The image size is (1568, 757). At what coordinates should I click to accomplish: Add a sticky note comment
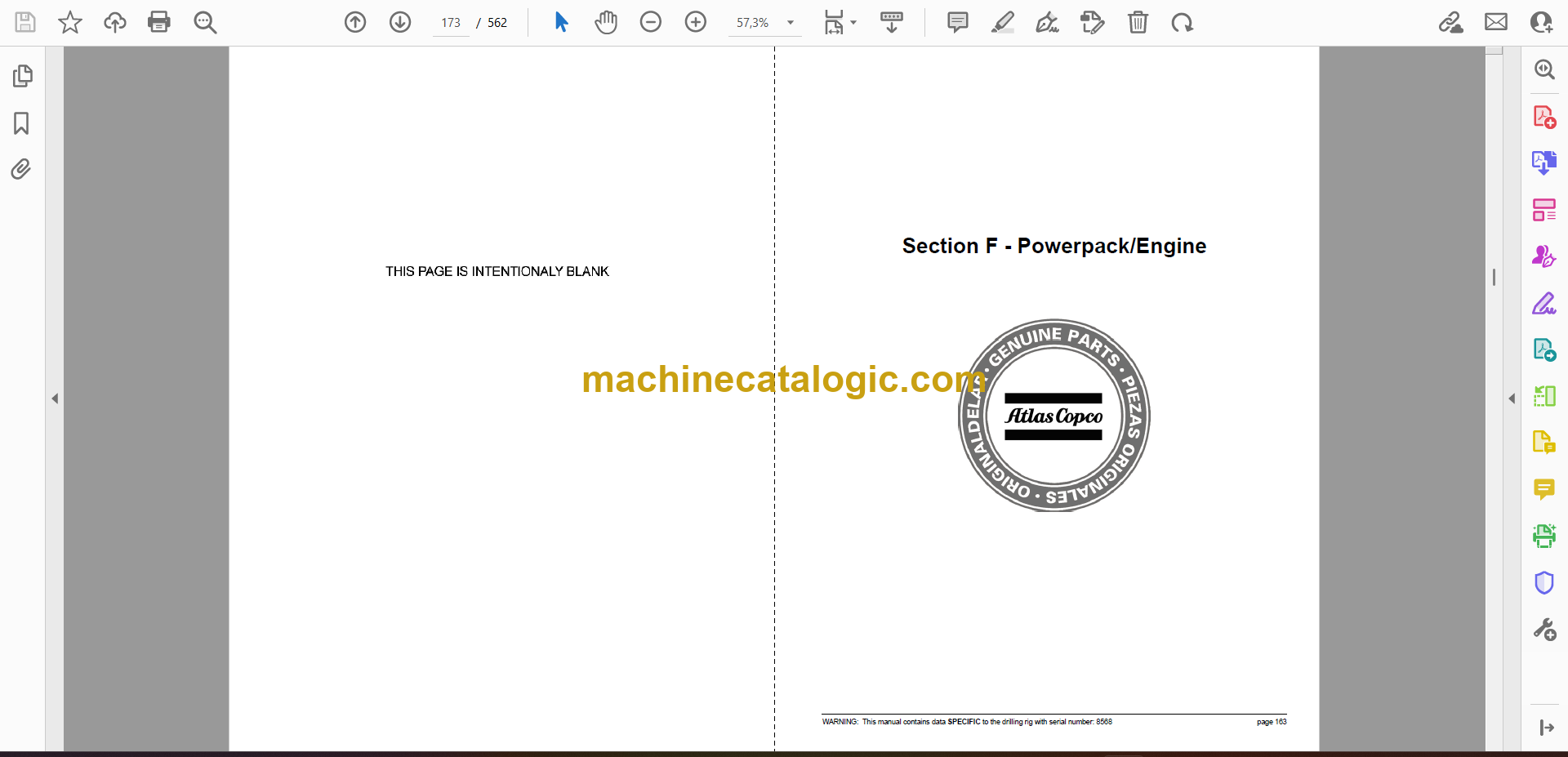tap(958, 22)
